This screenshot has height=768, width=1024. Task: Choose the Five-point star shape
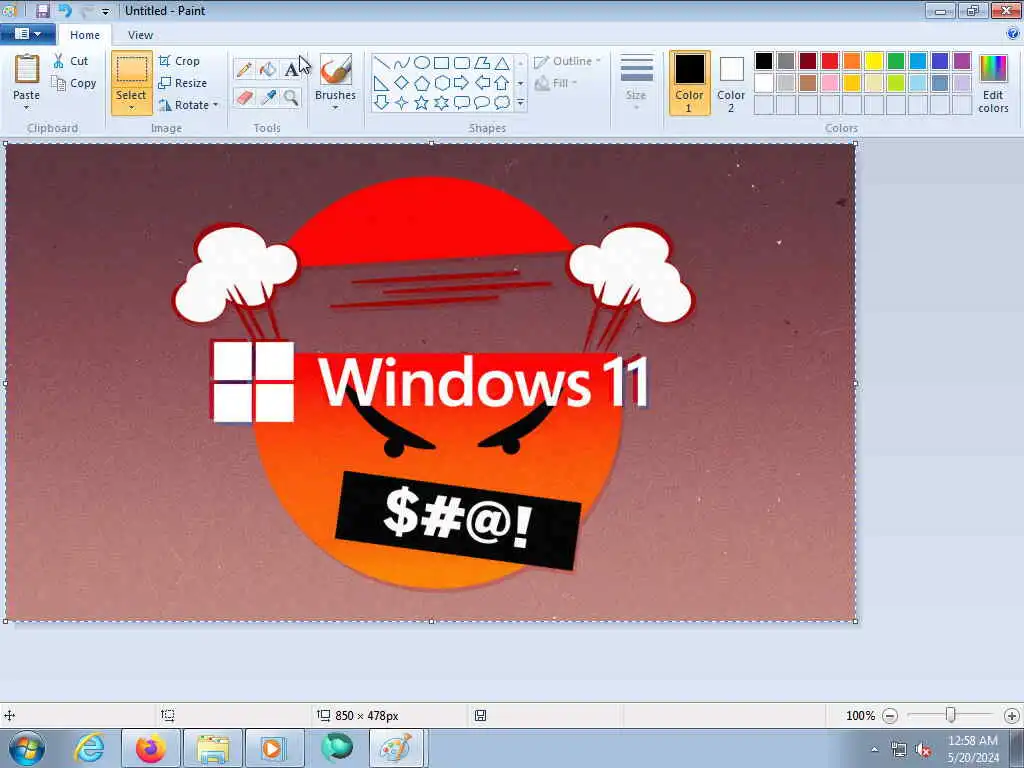(x=422, y=103)
